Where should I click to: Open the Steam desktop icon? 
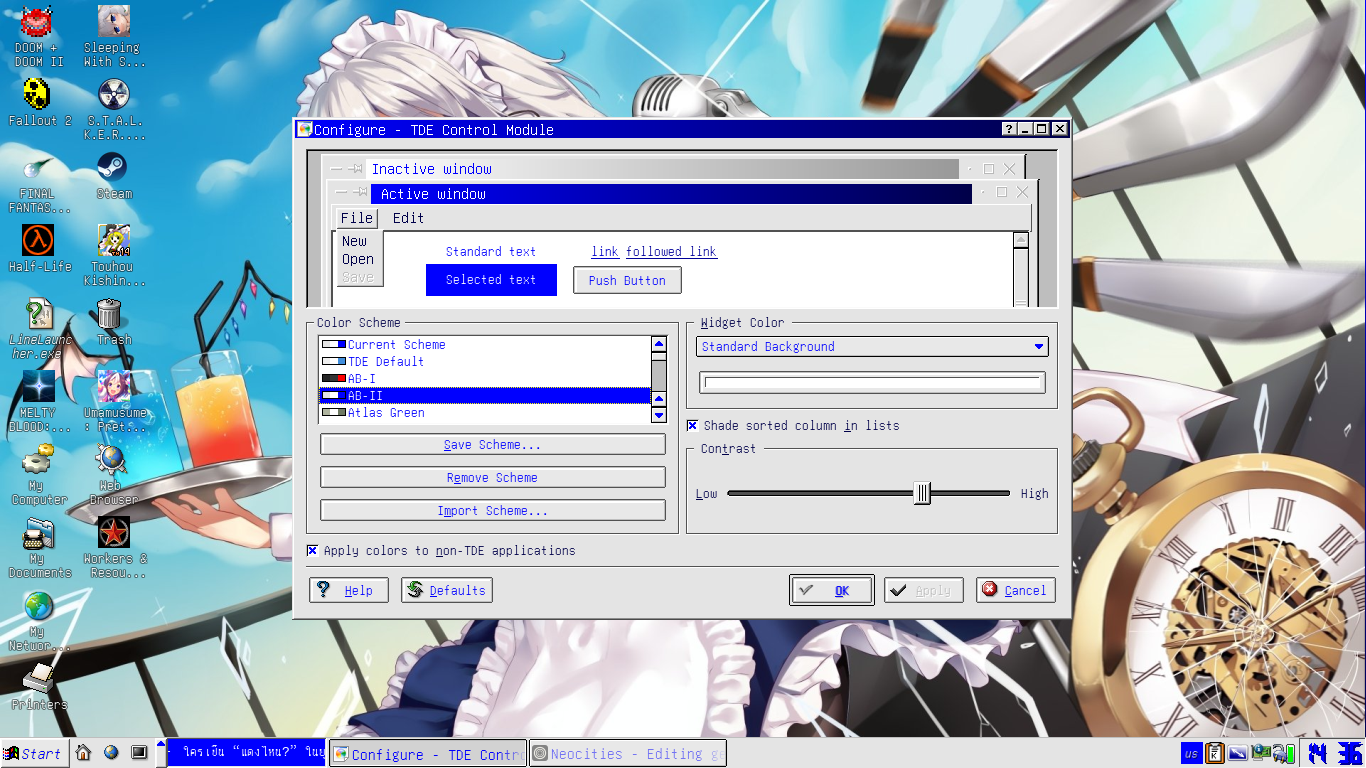pos(111,168)
